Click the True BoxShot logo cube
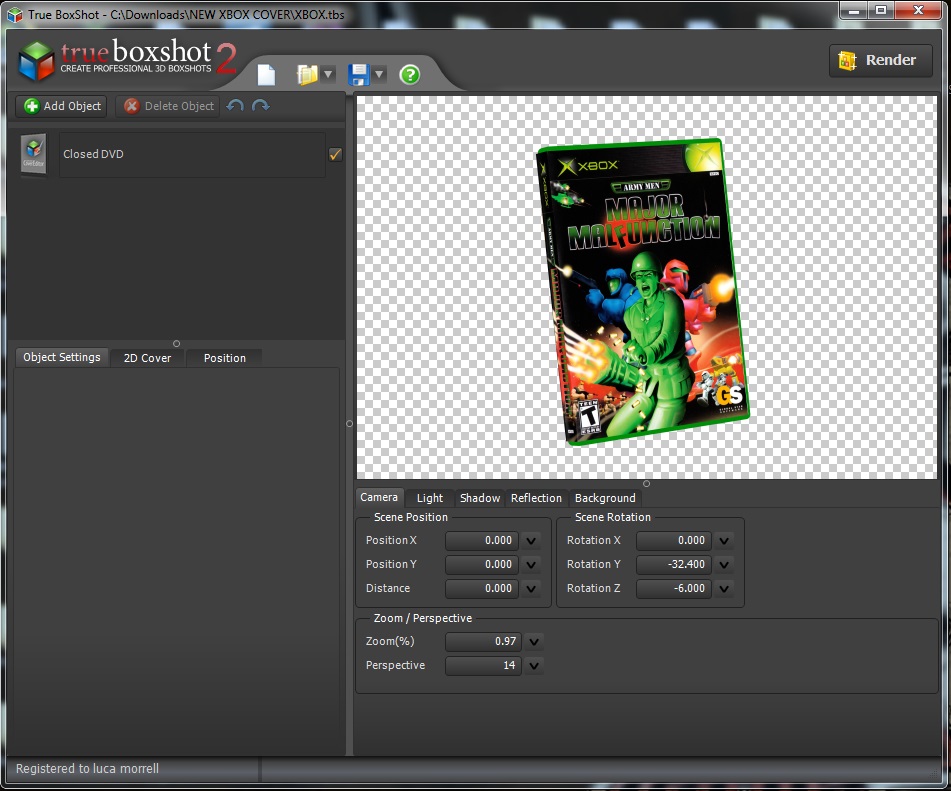The width and height of the screenshot is (951, 791). click(x=36, y=61)
